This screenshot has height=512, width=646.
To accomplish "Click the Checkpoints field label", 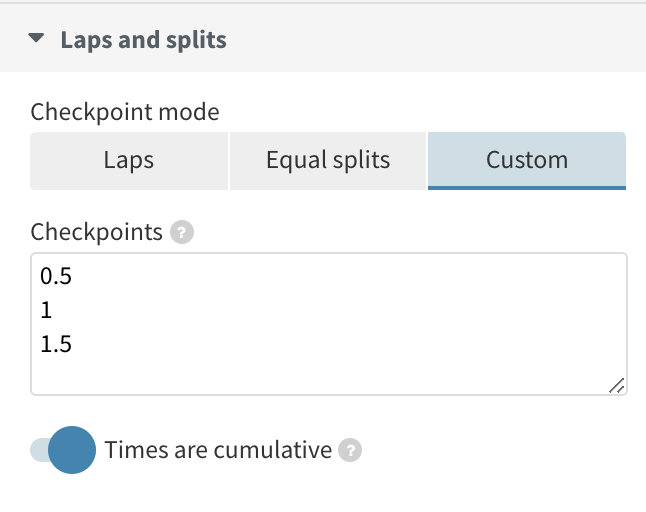I will tap(96, 232).
